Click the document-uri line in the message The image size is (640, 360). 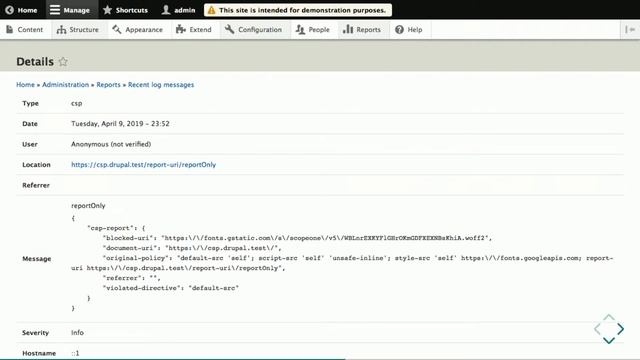[192, 248]
